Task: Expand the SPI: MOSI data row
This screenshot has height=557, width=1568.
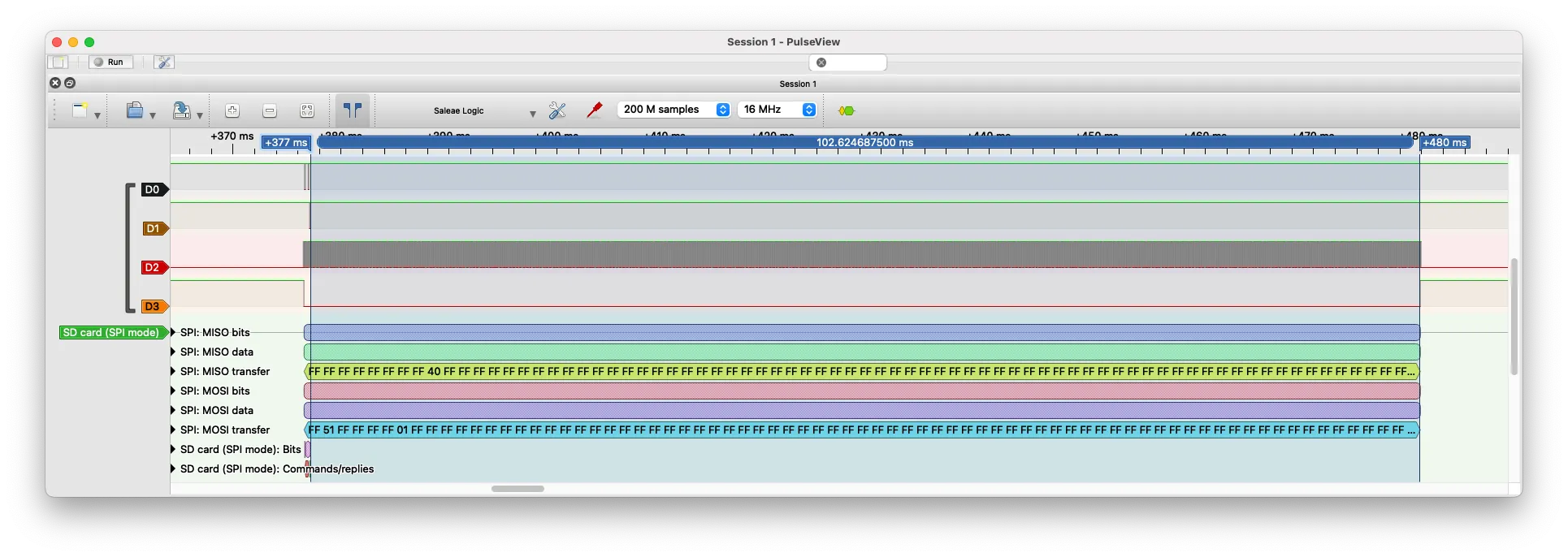Action: (x=173, y=410)
